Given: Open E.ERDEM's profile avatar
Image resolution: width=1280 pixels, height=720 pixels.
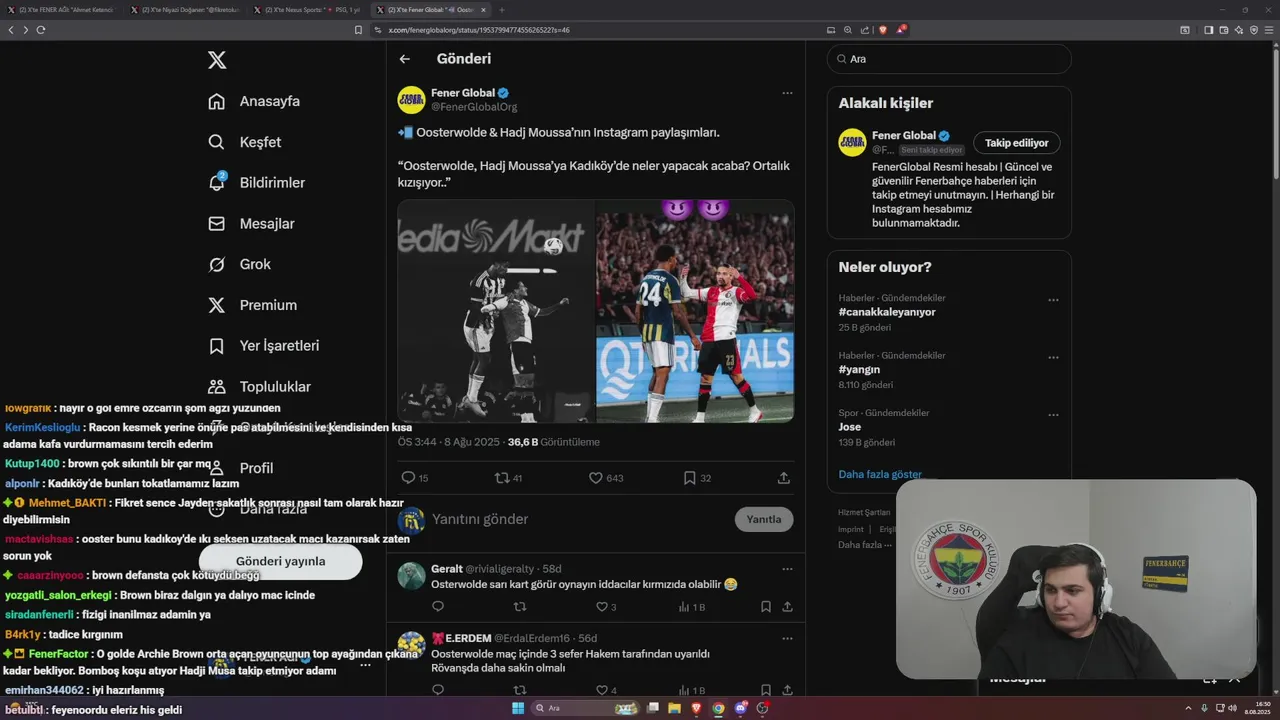Looking at the screenshot, I should pyautogui.click(x=412, y=646).
